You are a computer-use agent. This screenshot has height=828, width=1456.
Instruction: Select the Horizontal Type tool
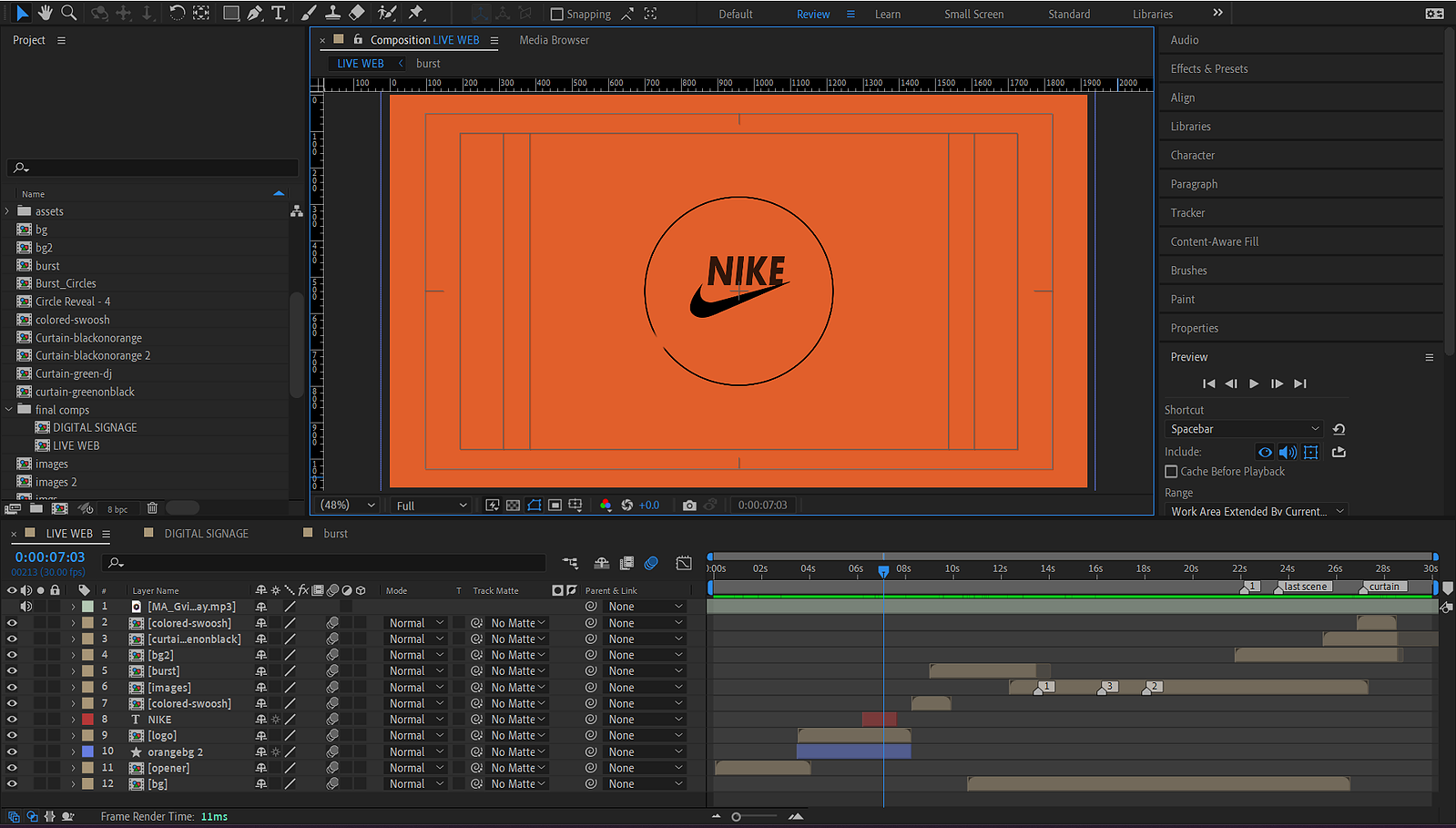(x=279, y=13)
